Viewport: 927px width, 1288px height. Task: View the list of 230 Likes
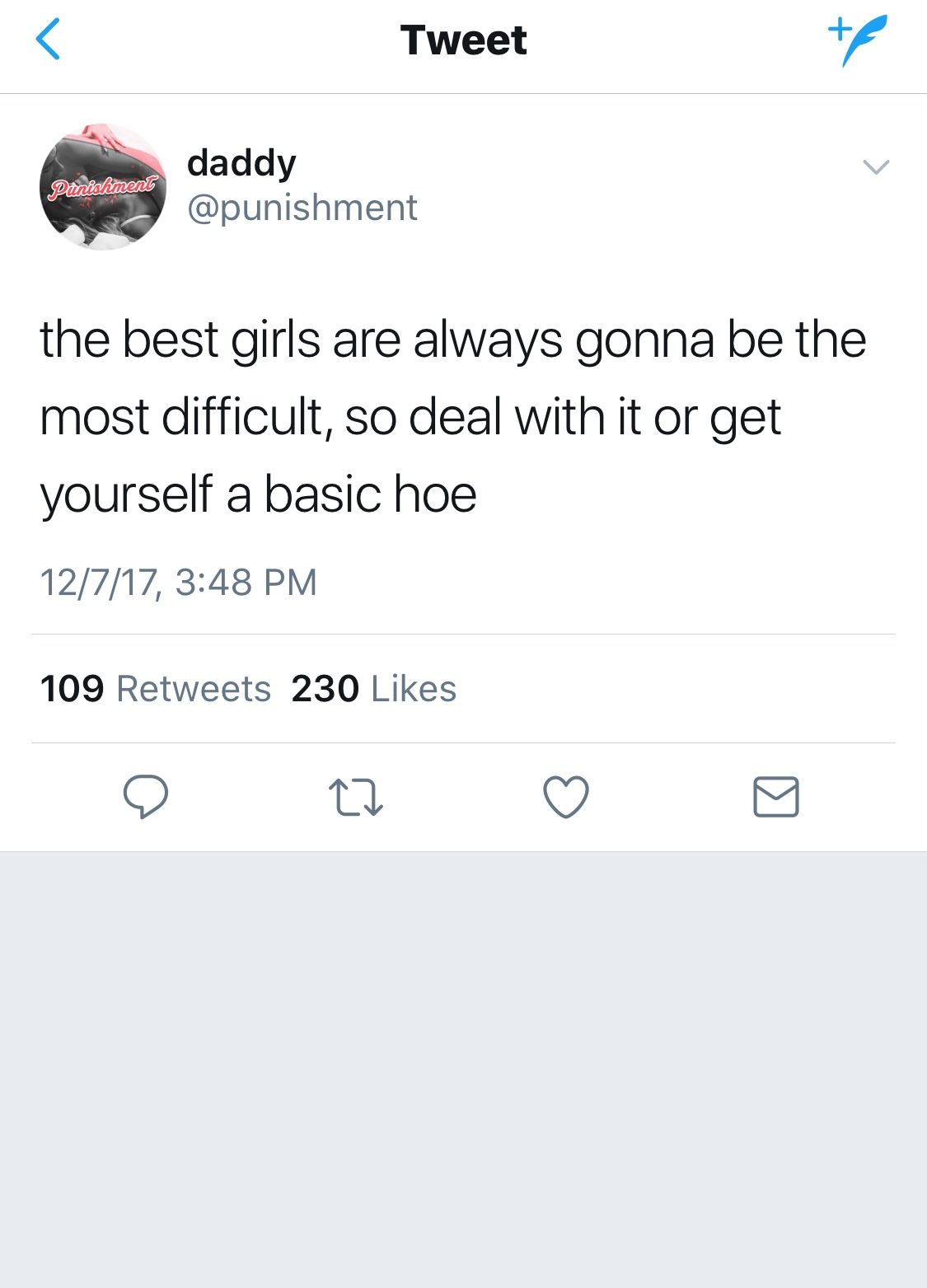coord(373,689)
